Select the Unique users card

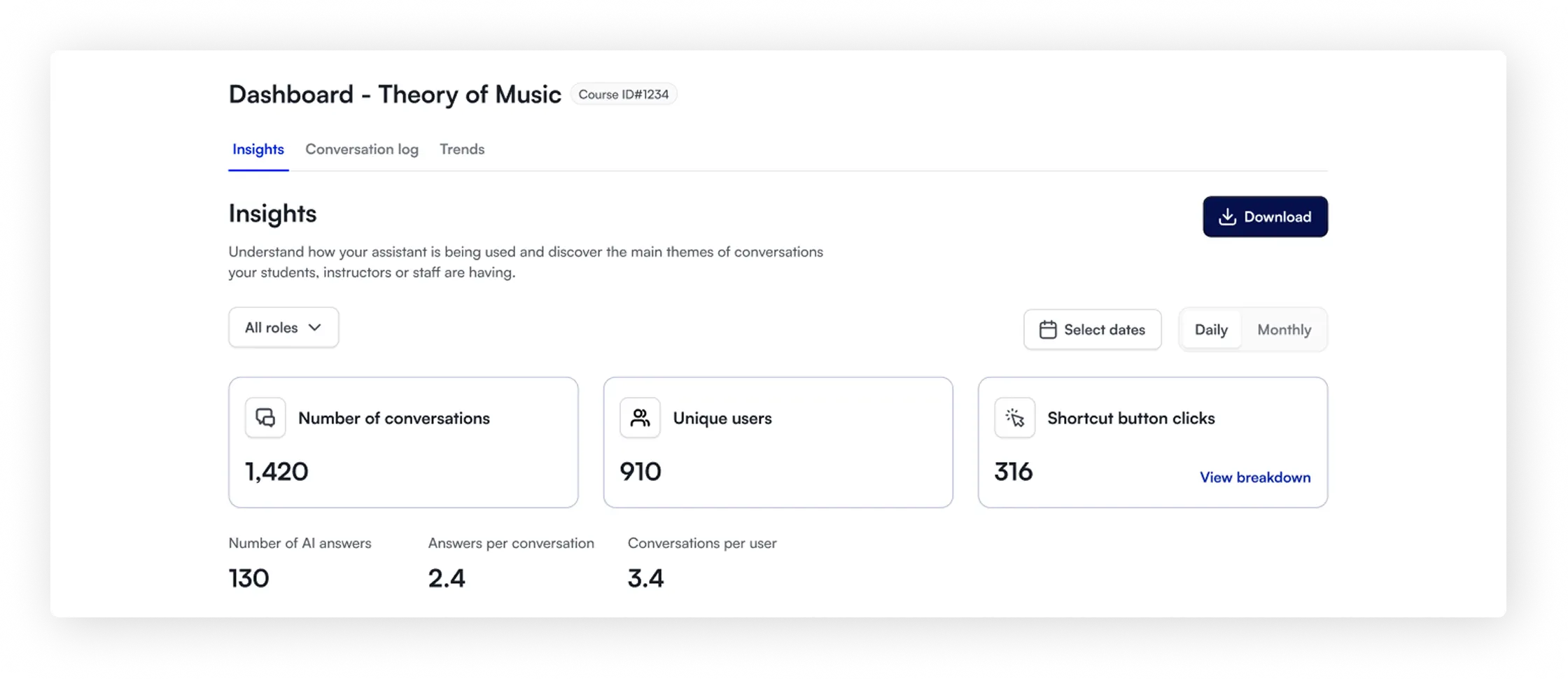pos(778,442)
